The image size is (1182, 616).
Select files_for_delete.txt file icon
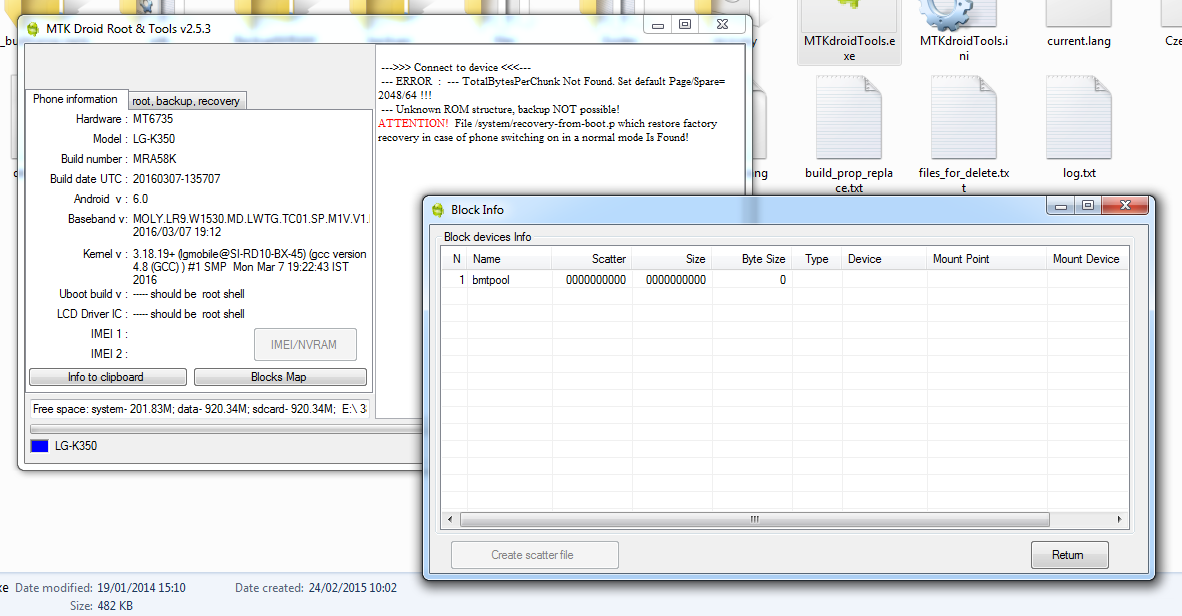[963, 134]
